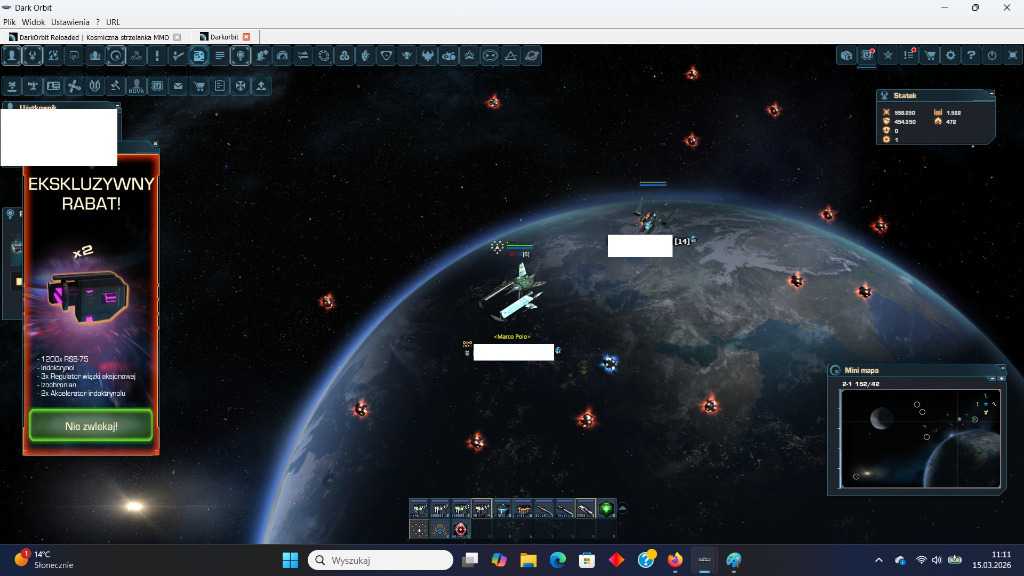Click the upload arrow icon in second row

click(262, 86)
